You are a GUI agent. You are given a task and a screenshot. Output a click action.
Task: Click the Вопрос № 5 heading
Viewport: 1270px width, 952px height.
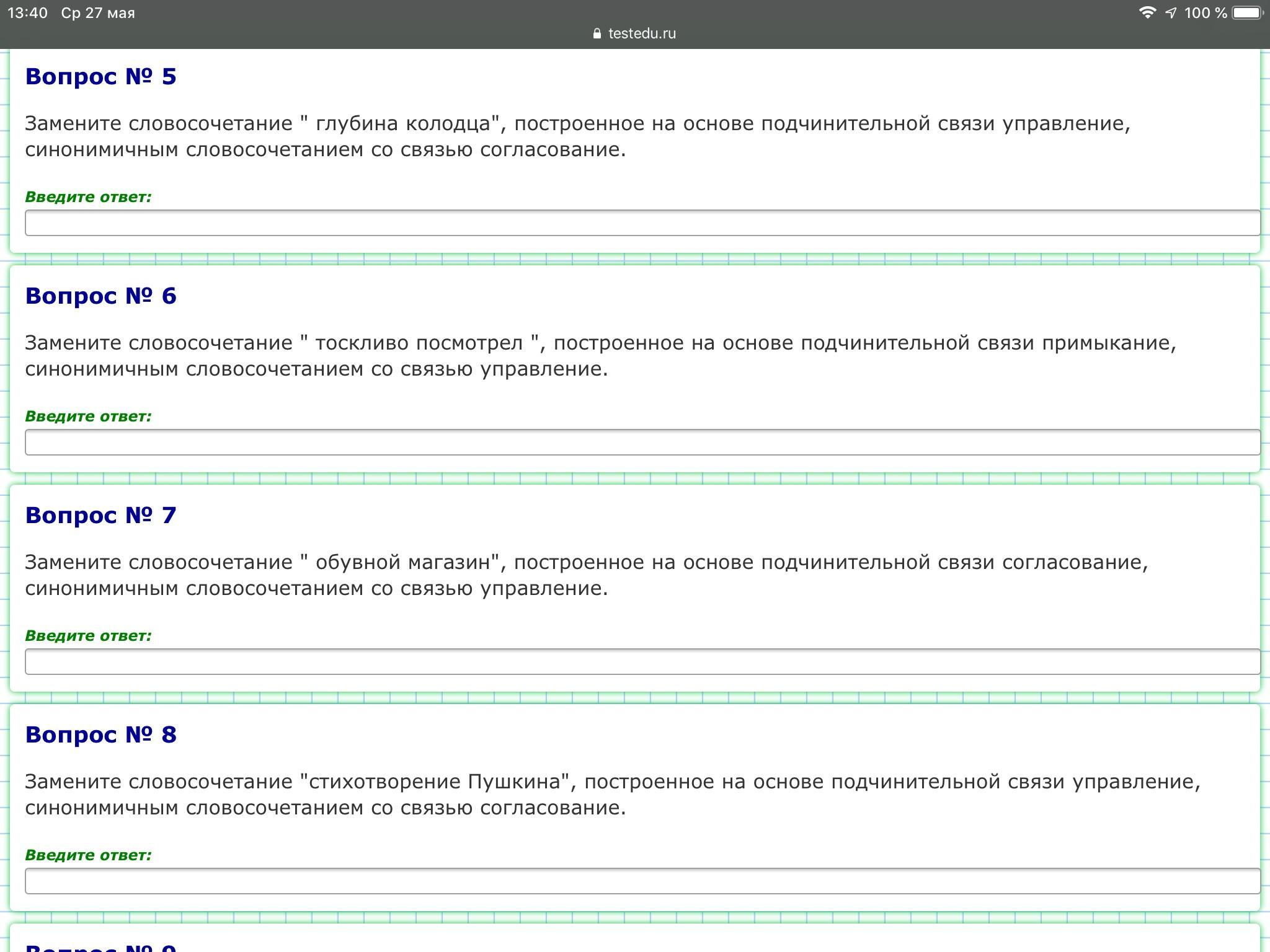(101, 77)
